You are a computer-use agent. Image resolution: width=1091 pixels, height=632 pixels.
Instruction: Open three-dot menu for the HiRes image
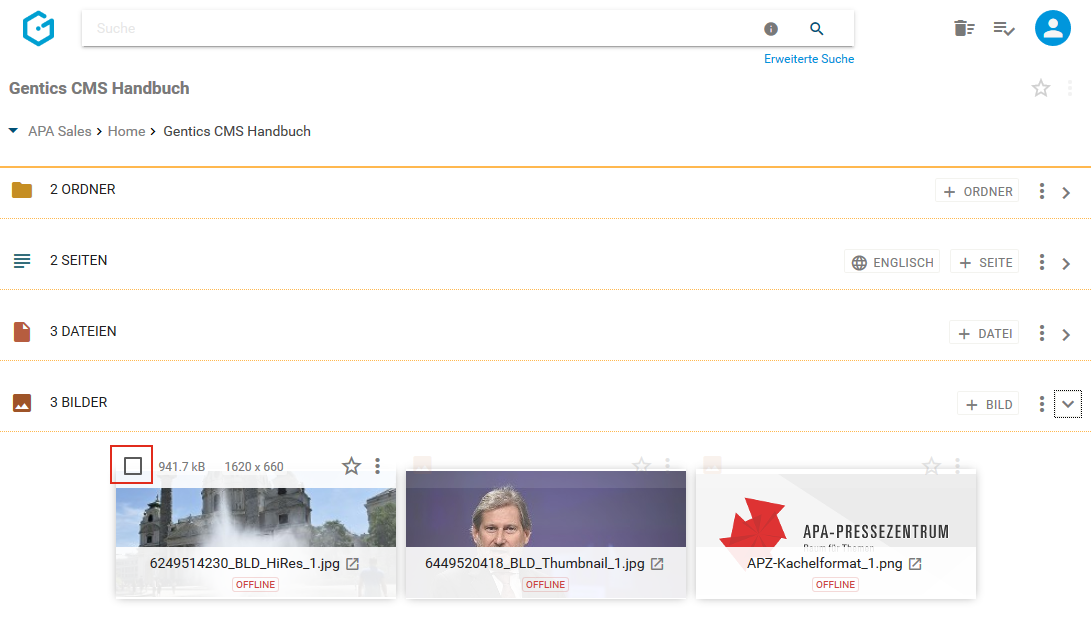click(x=378, y=466)
